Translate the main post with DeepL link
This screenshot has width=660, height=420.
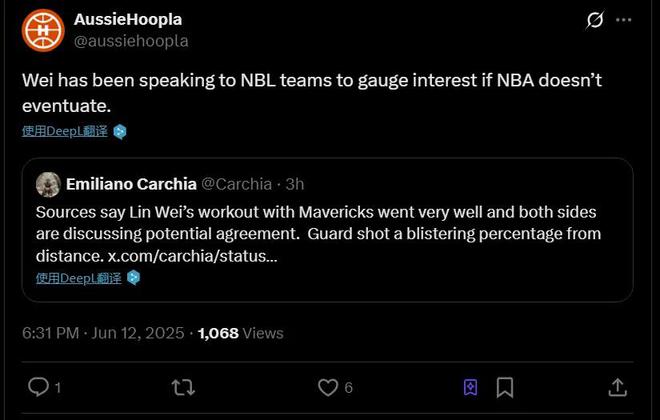point(64,131)
